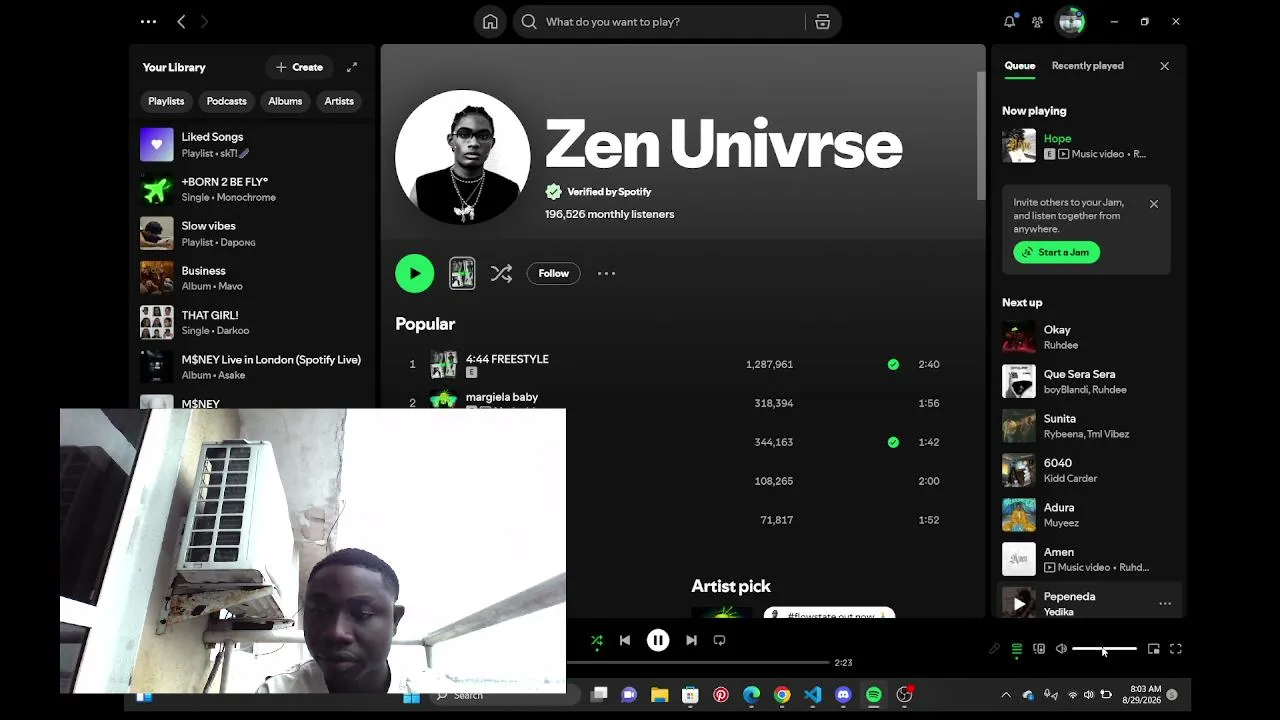This screenshot has height=720, width=1280.
Task: Play Zen Univrse with the green play button
Action: click(x=415, y=273)
